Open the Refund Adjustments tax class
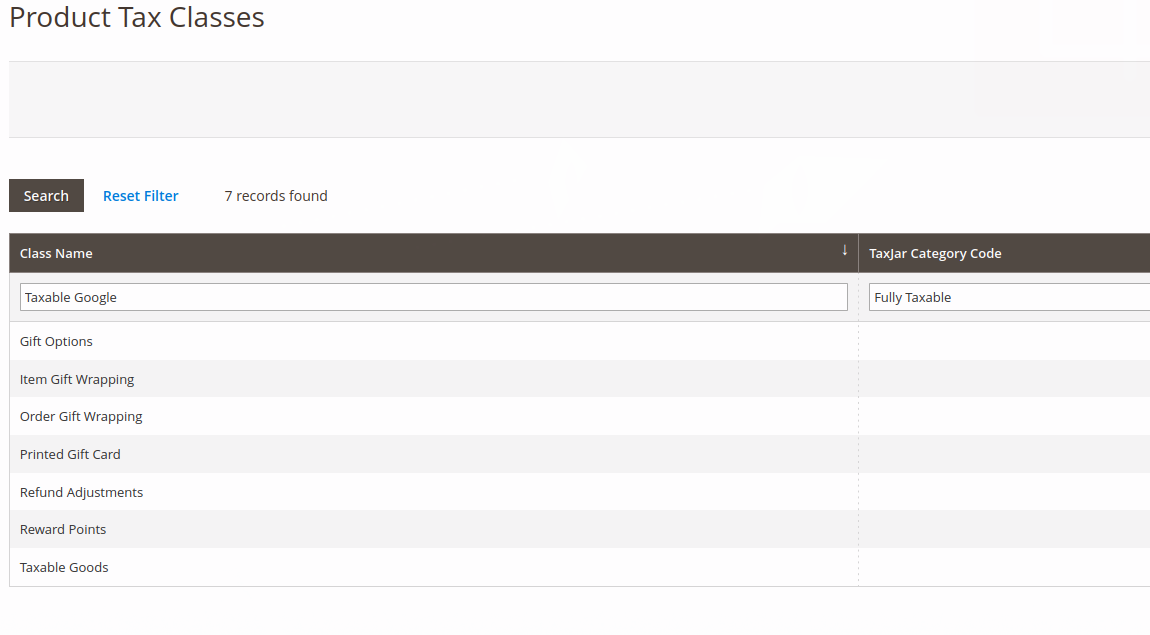Screen dimensions: 1150x635 pyautogui.click(x=81, y=492)
